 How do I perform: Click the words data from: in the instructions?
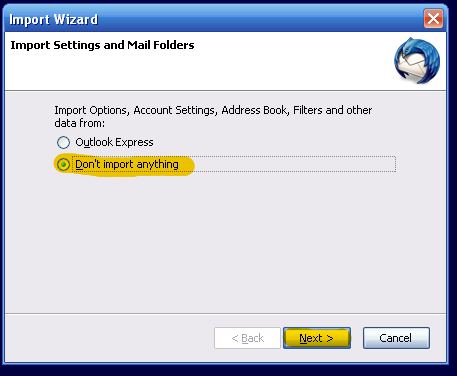(x=80, y=123)
